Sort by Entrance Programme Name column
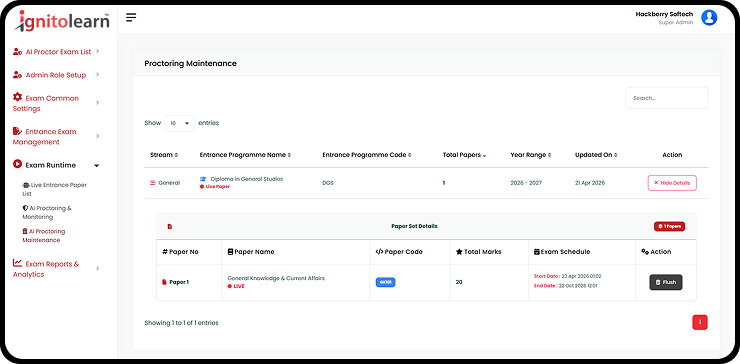Screen dimensions: 740x364 [245, 155]
